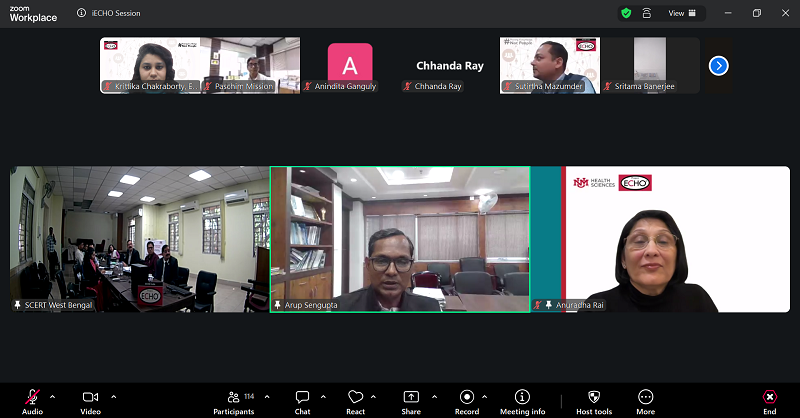The image size is (800, 418).
Task: Click the Chhanda Ray participant tile
Action: tap(450, 65)
